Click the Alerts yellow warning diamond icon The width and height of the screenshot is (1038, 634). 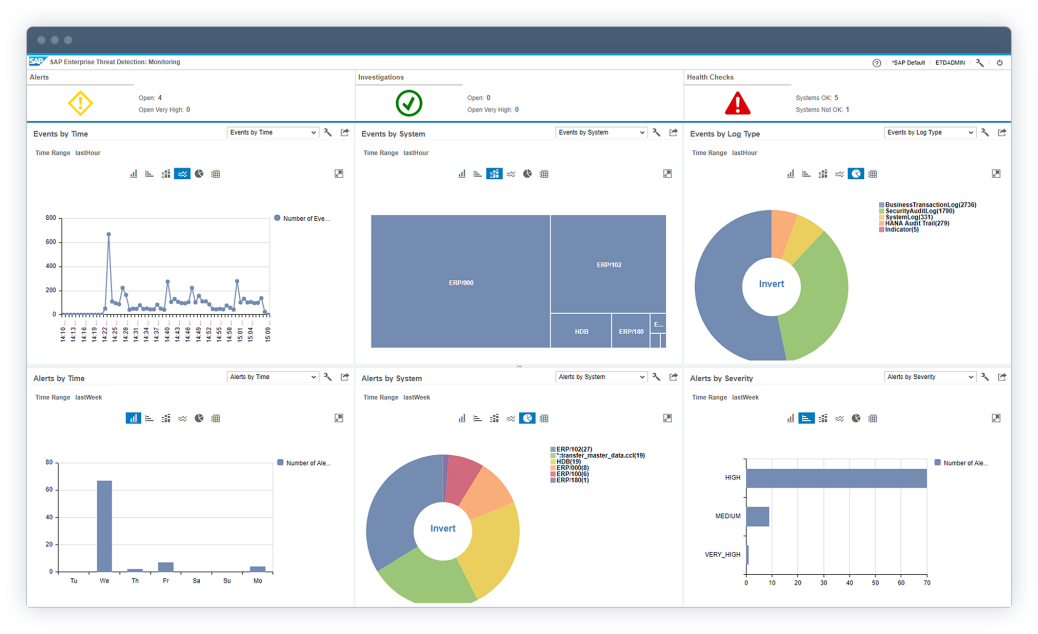pos(80,103)
